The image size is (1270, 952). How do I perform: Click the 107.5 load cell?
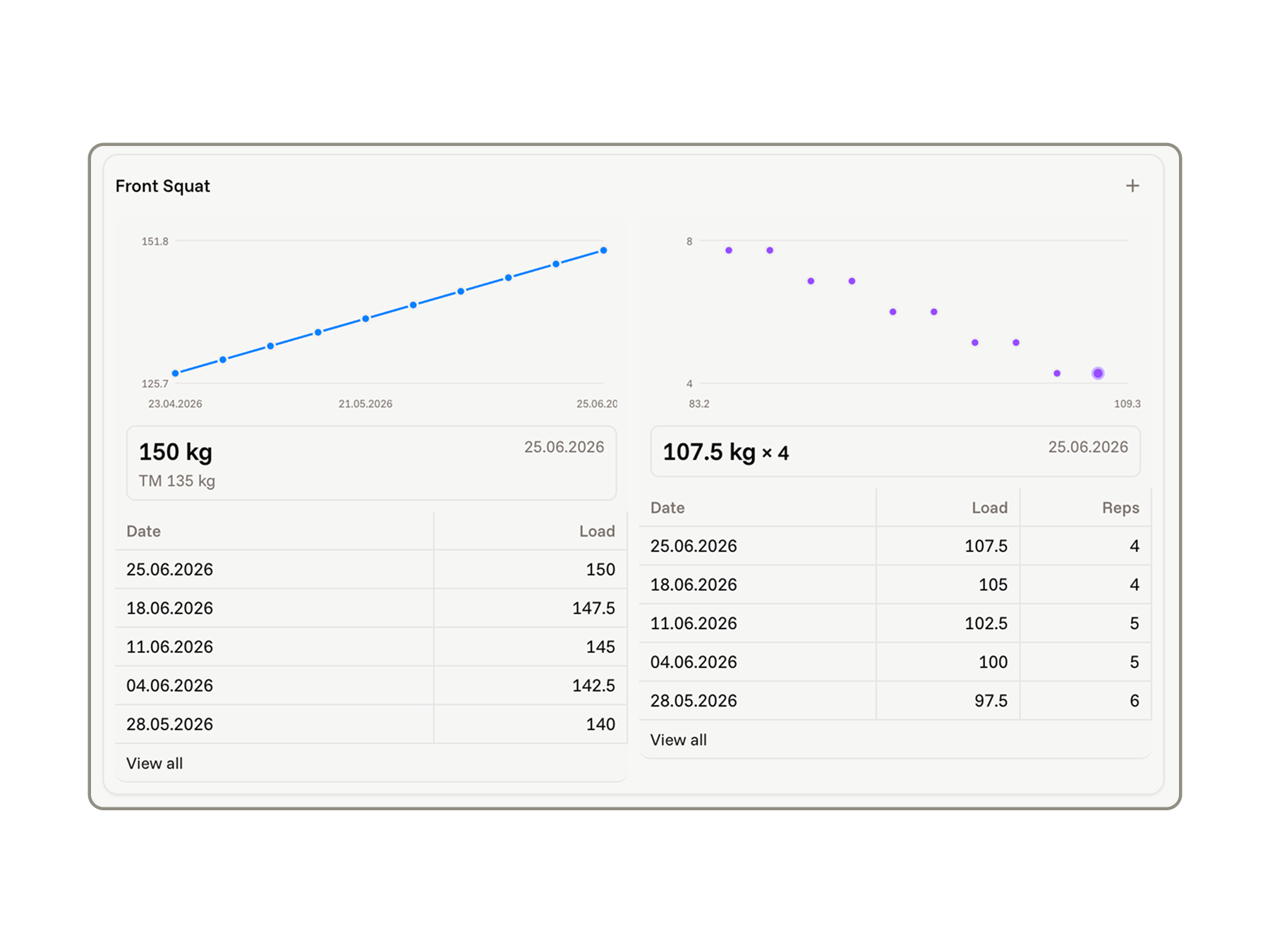948,546
